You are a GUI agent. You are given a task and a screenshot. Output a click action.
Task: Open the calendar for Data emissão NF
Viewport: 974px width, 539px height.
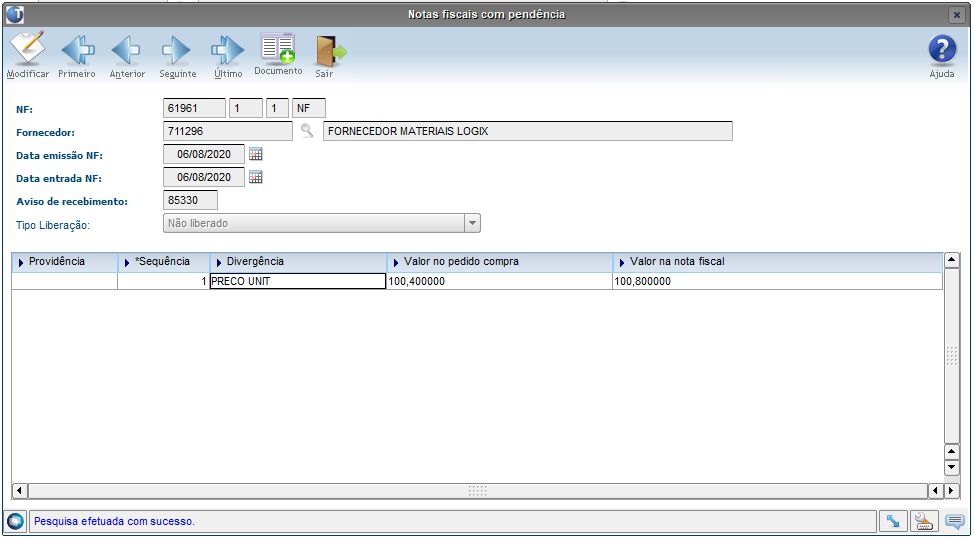coord(255,154)
